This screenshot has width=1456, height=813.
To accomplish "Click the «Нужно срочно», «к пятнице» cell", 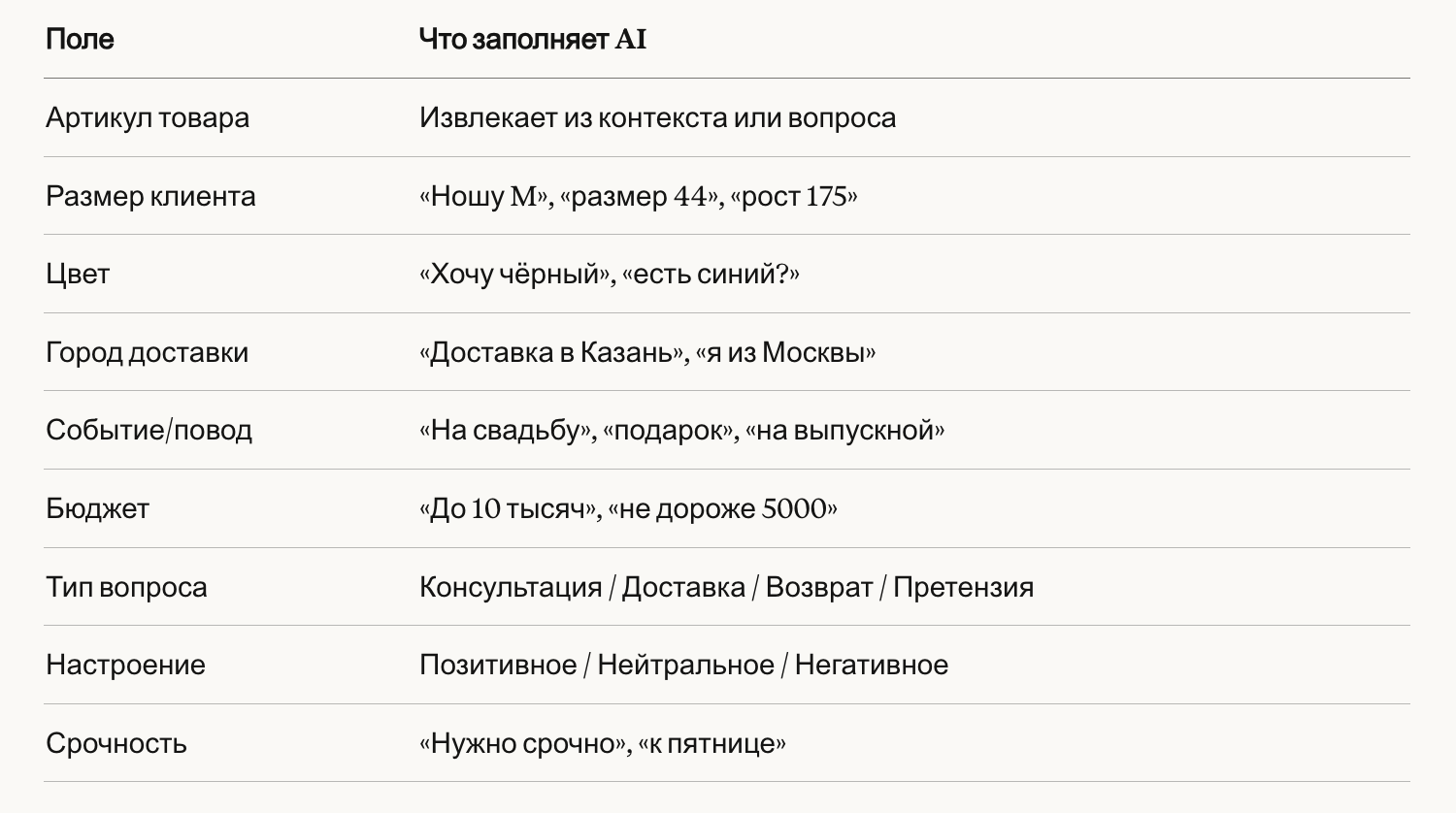I will click(603, 744).
